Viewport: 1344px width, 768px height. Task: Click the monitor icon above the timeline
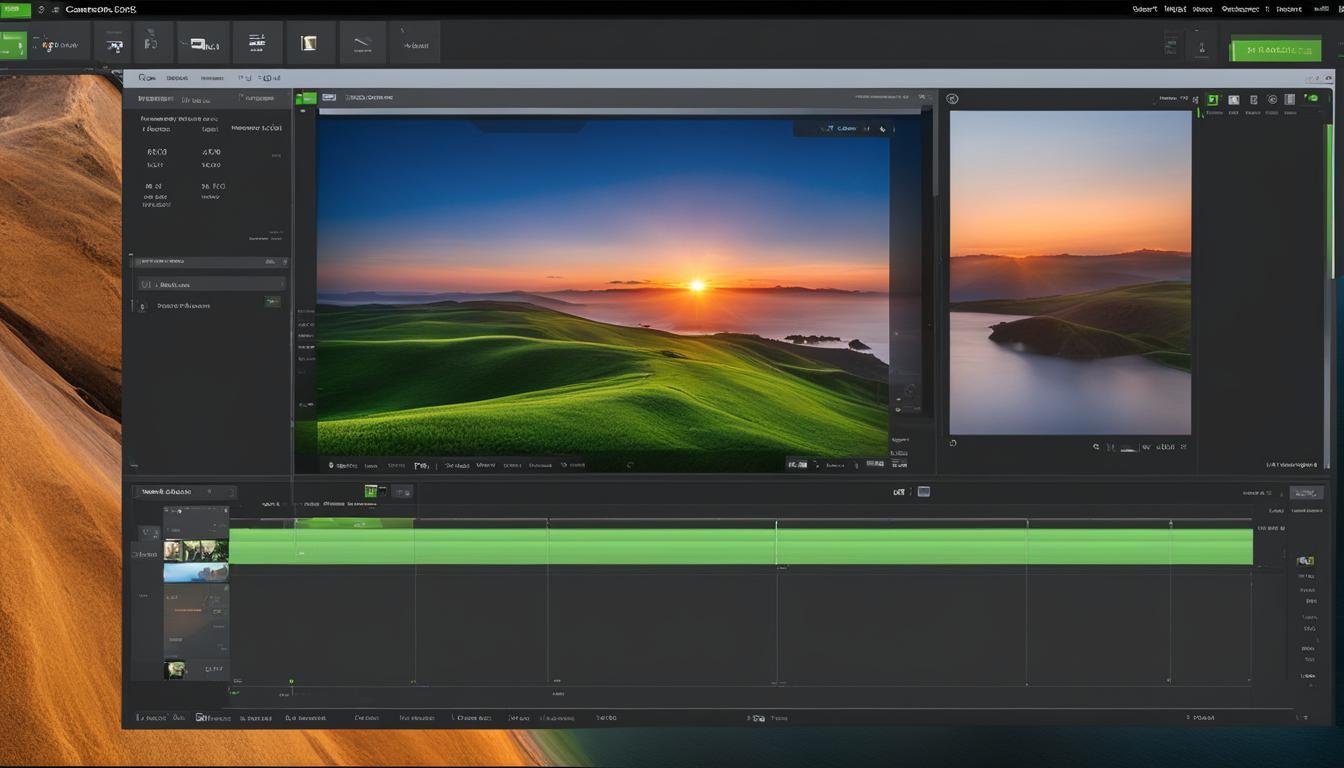pyautogui.click(x=924, y=491)
